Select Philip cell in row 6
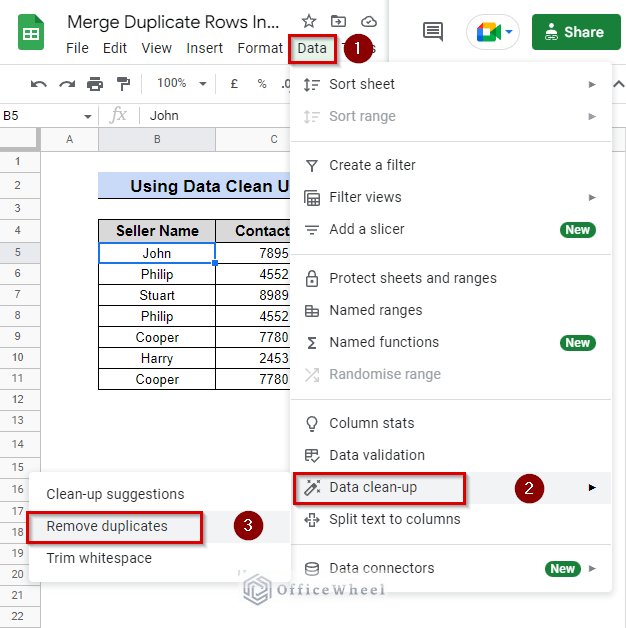Image resolution: width=626 pixels, height=628 pixels. tap(157, 274)
